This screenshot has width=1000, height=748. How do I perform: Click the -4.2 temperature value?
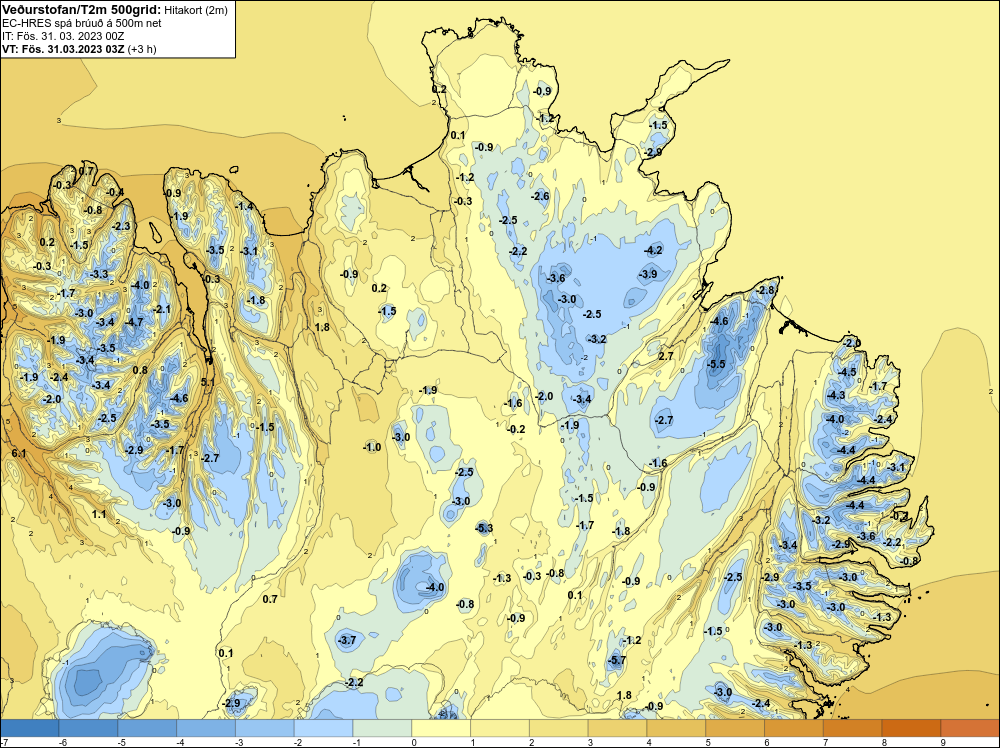(653, 250)
